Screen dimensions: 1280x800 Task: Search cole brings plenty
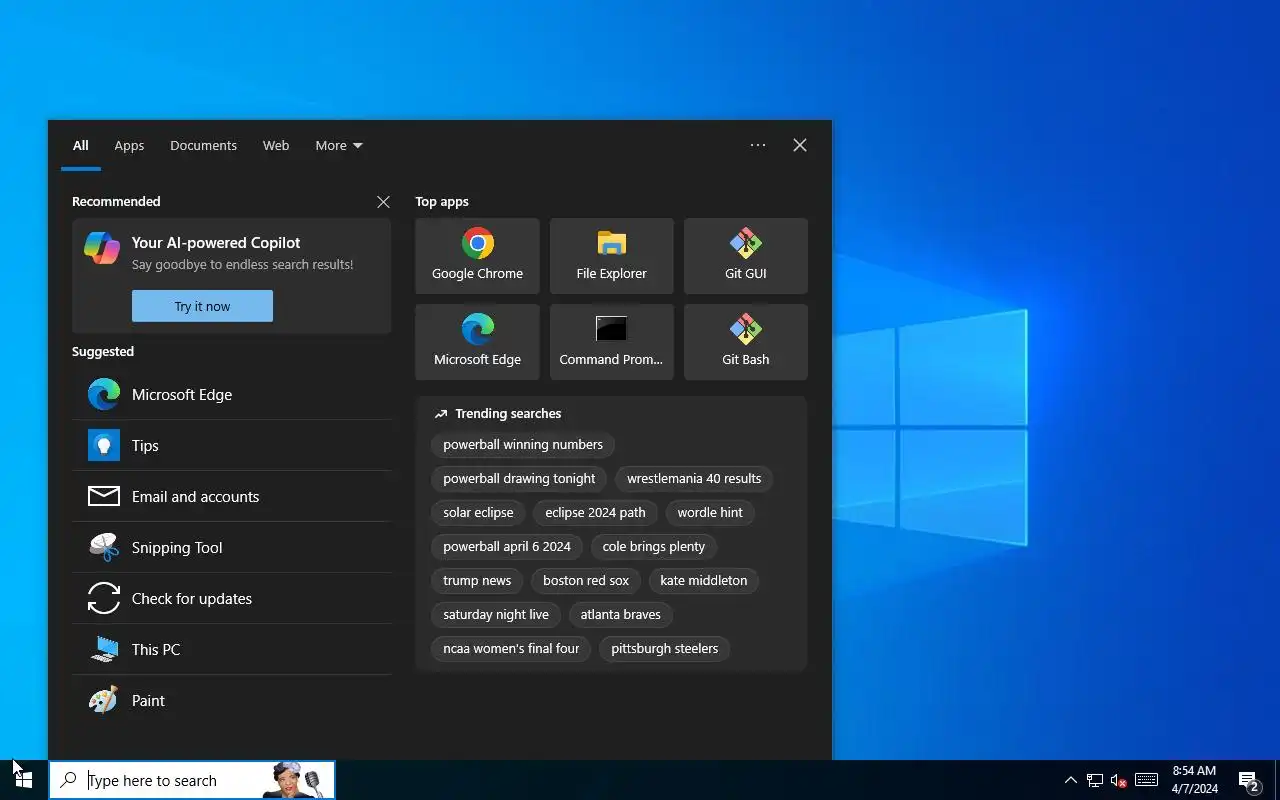pyautogui.click(x=654, y=546)
